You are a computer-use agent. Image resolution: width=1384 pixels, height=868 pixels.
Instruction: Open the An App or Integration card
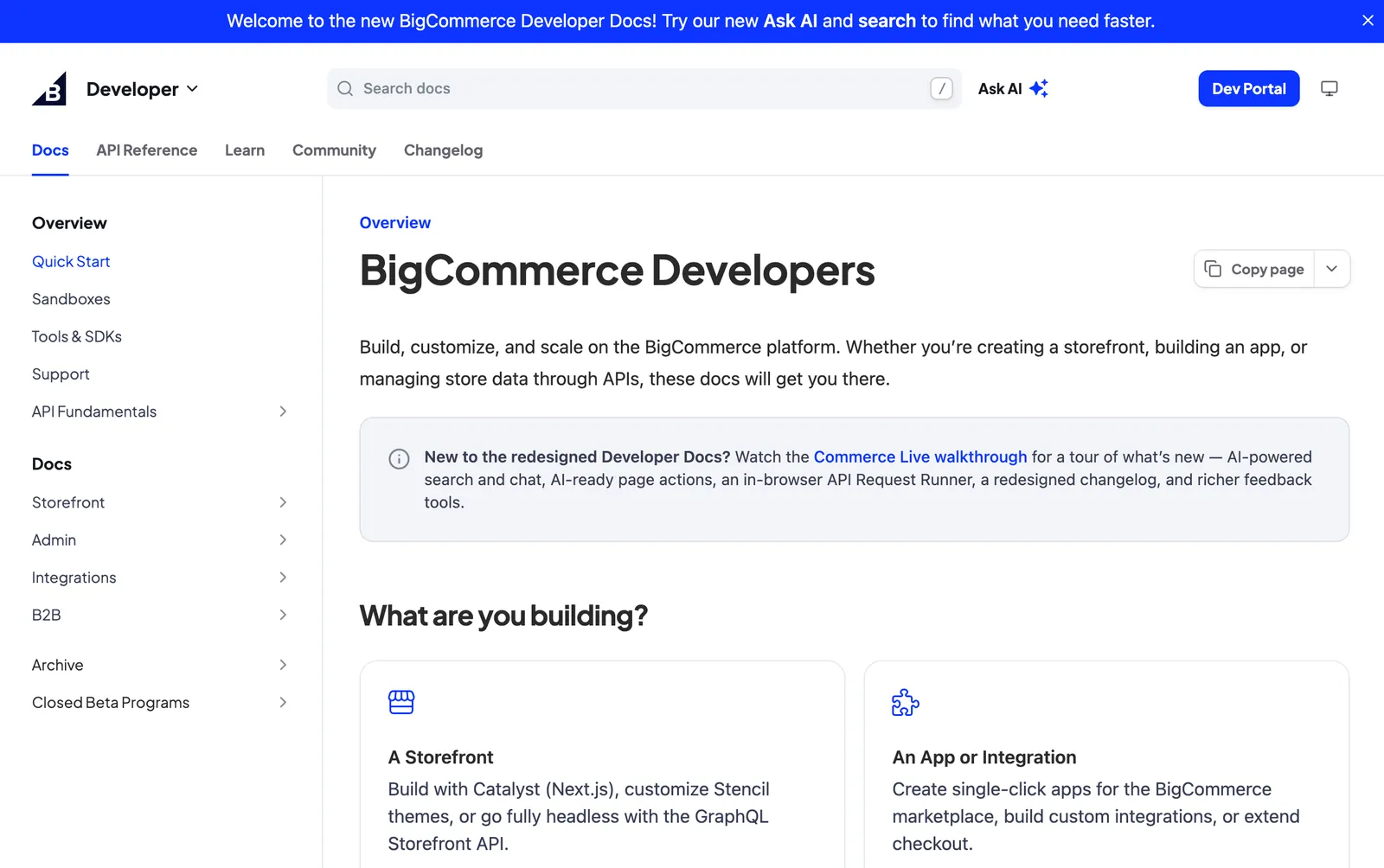tap(1106, 765)
